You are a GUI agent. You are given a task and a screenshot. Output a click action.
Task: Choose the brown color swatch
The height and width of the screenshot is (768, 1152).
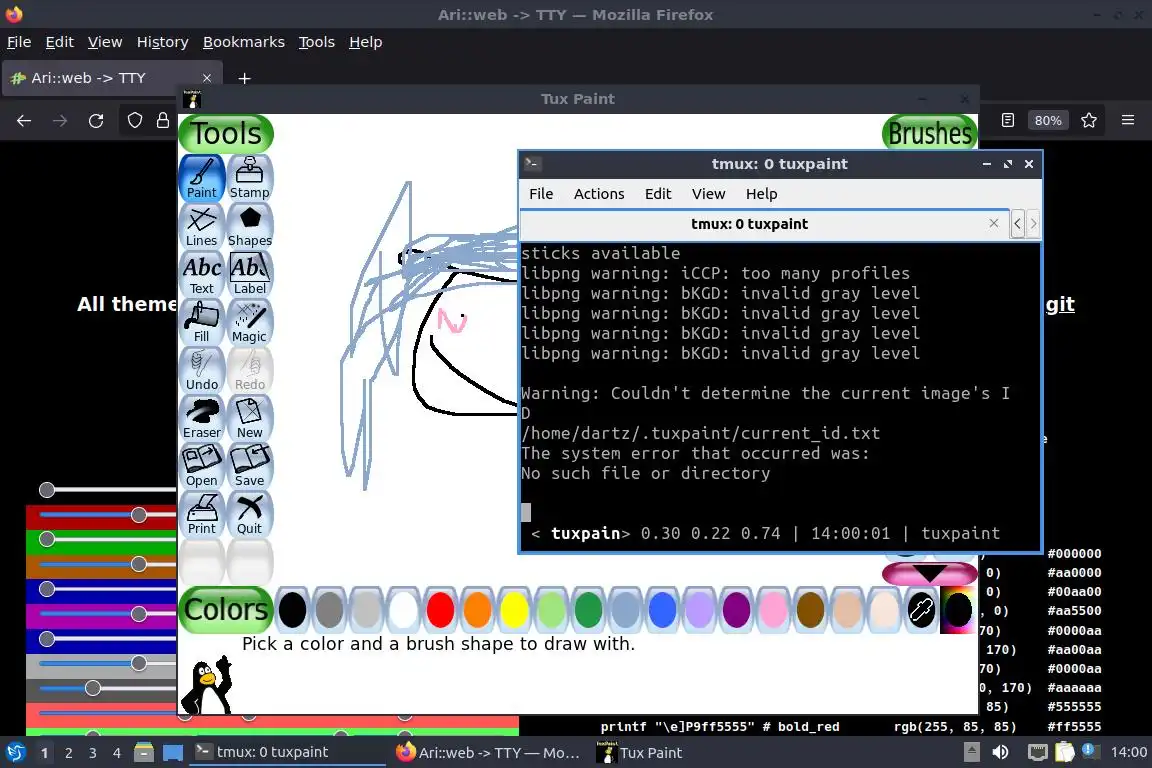(x=810, y=610)
